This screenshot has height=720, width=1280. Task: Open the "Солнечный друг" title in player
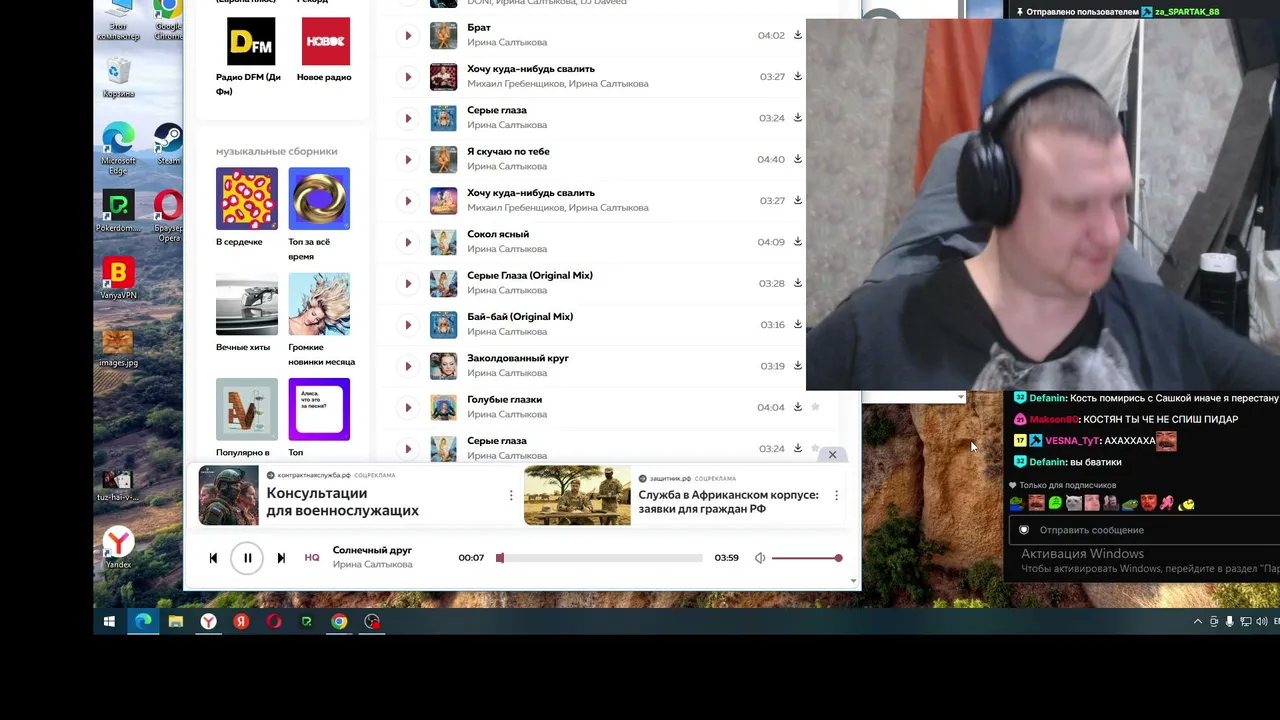(x=372, y=550)
